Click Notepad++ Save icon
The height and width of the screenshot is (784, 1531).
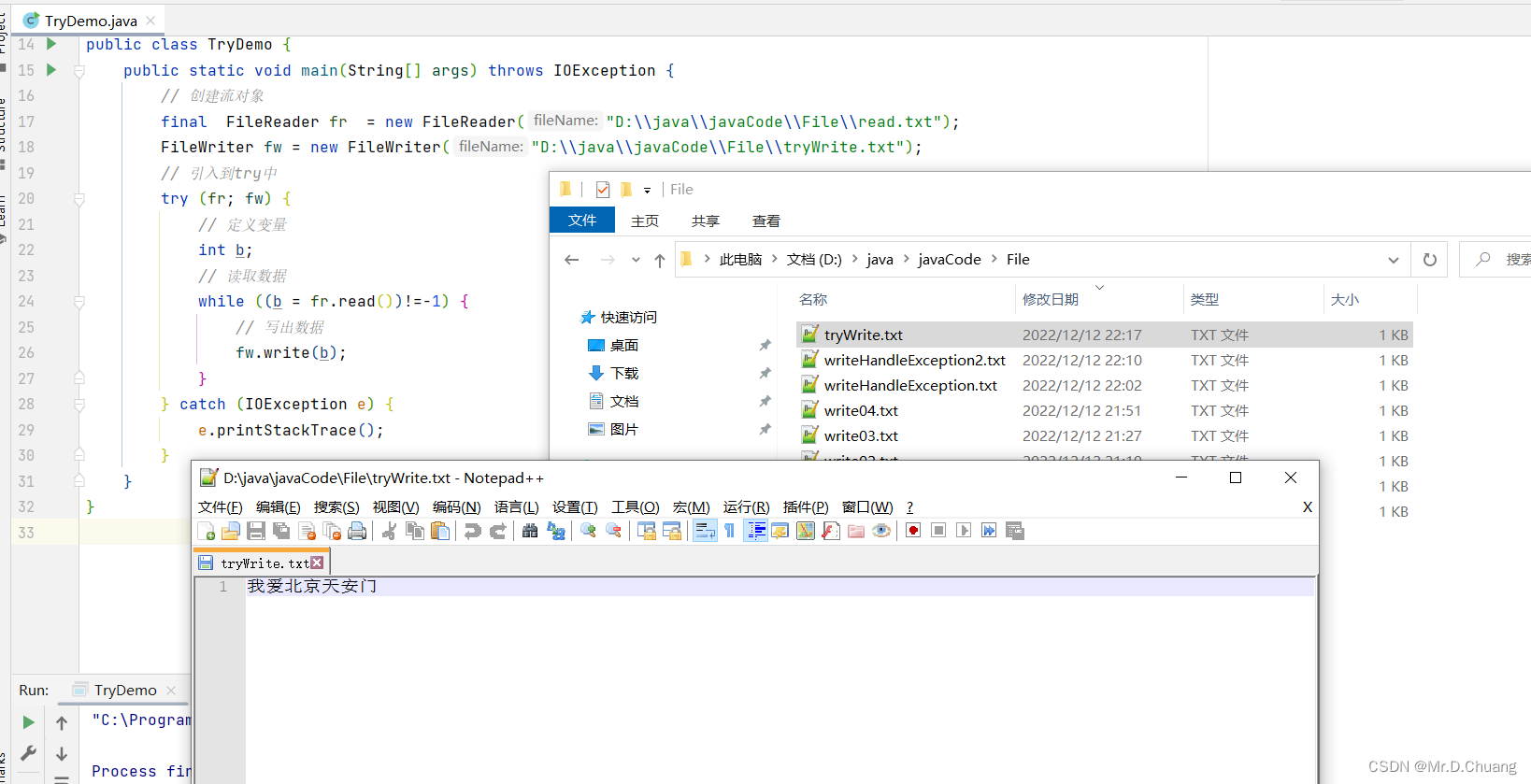click(x=256, y=531)
